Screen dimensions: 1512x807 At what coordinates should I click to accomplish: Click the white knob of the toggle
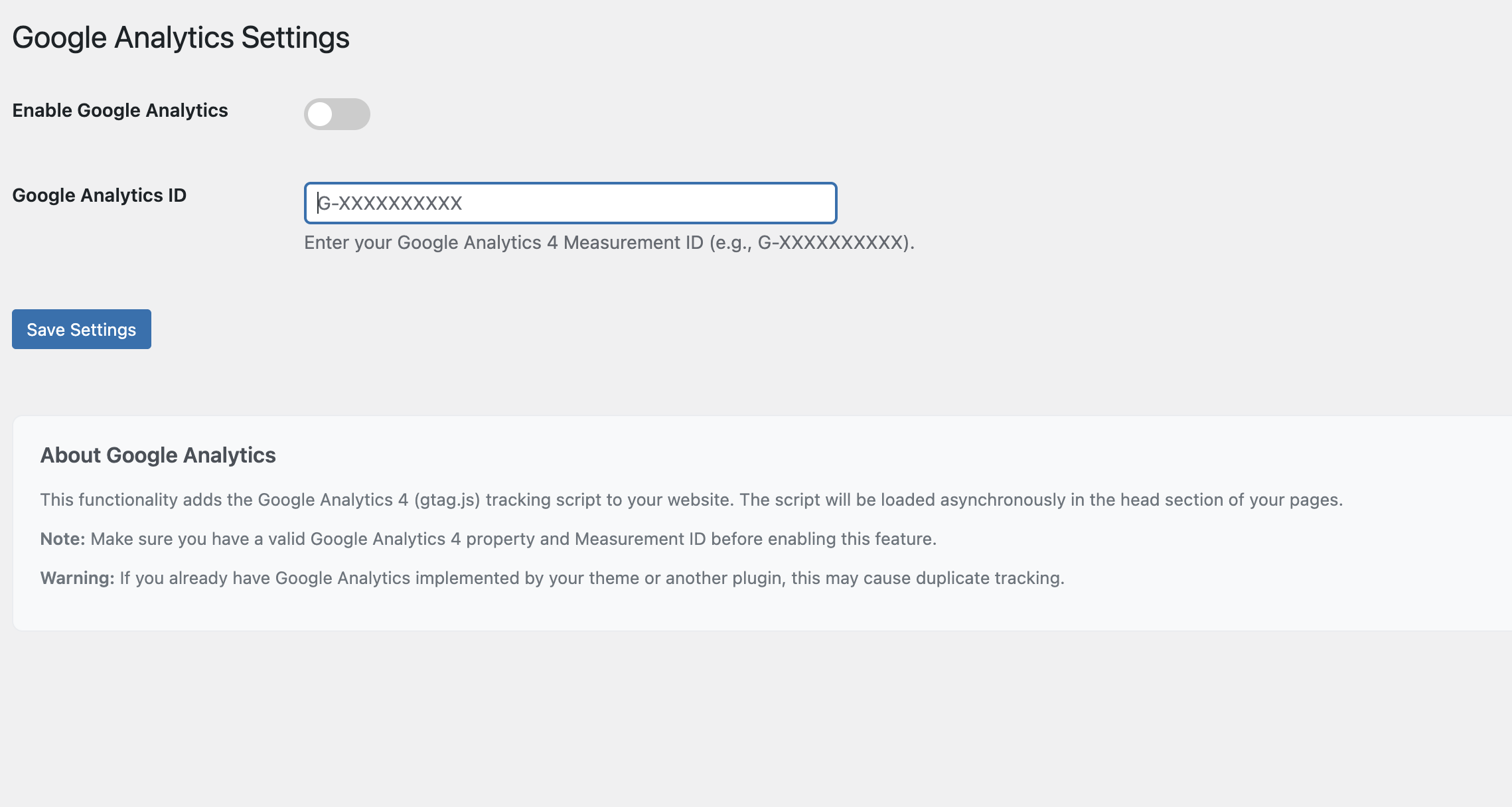[x=321, y=114]
